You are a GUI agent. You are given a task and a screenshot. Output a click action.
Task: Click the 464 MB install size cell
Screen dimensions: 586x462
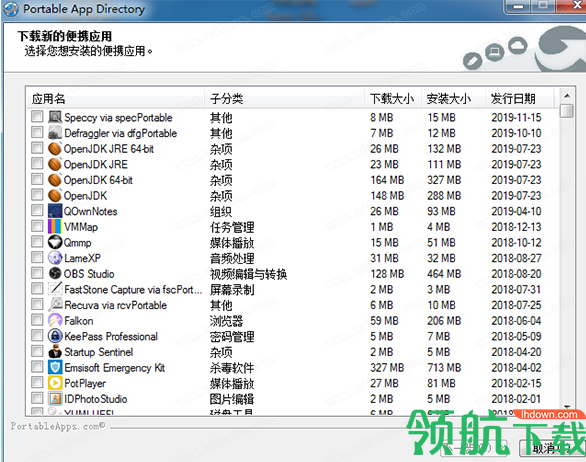coord(444,274)
